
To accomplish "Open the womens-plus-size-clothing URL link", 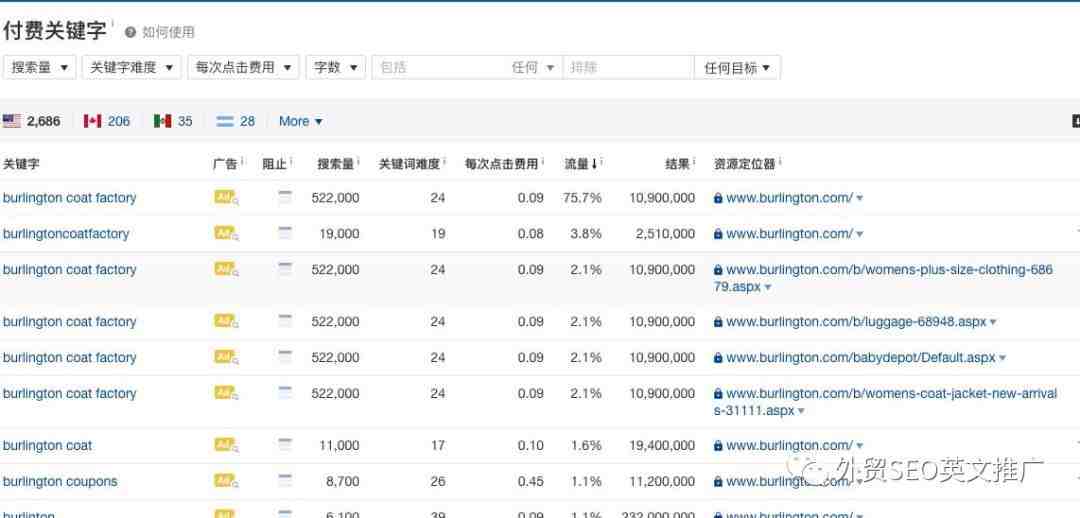I will pos(883,278).
